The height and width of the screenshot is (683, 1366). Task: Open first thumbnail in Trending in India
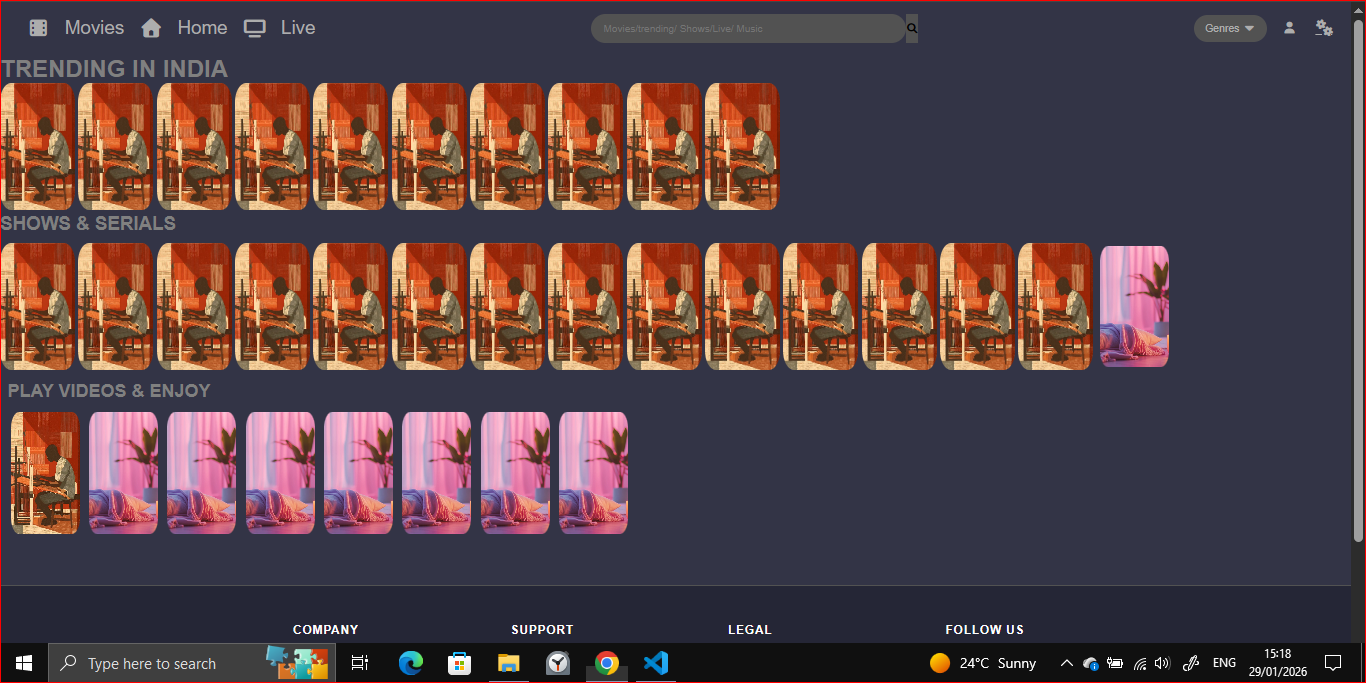(37, 146)
